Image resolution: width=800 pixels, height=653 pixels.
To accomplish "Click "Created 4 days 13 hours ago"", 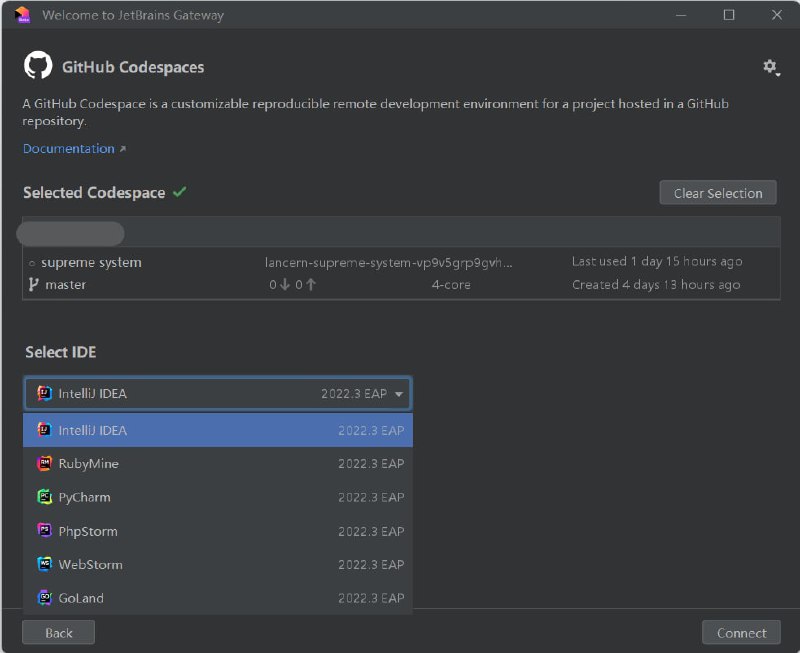I will click(x=656, y=285).
